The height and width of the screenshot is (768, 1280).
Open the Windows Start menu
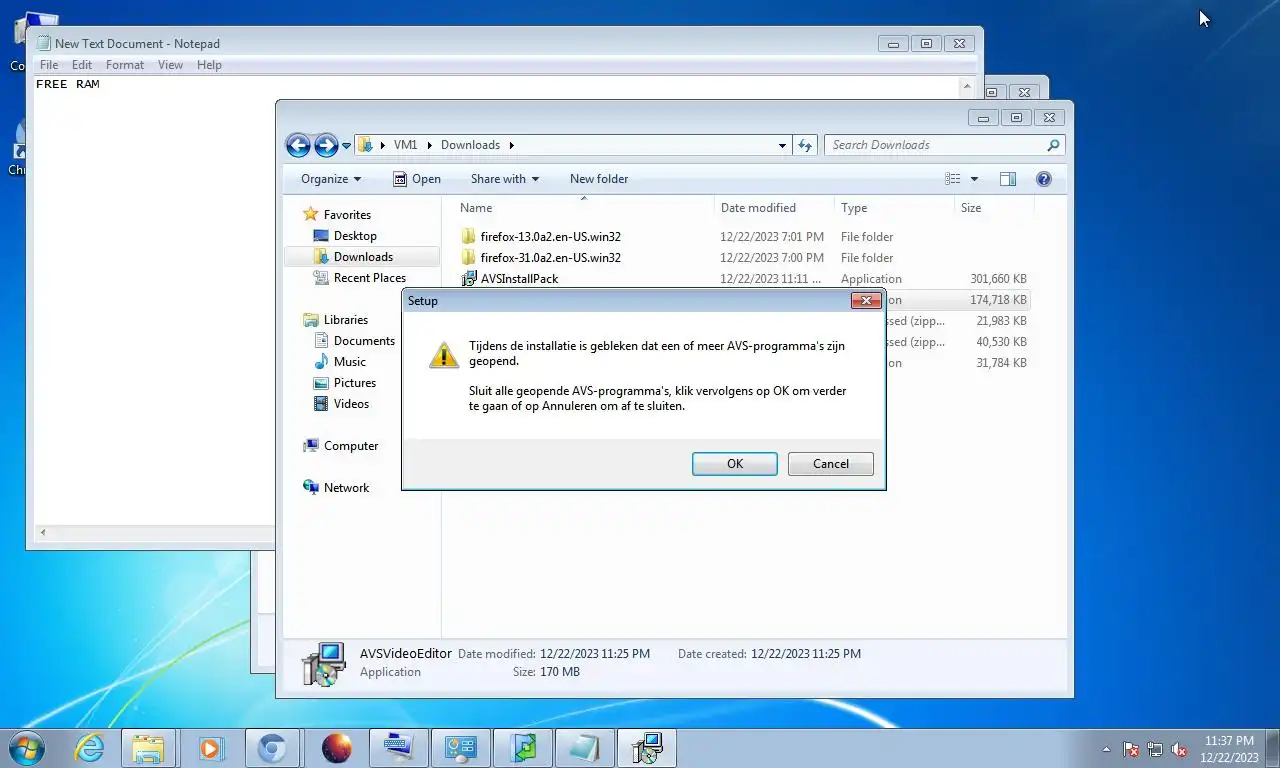click(25, 748)
